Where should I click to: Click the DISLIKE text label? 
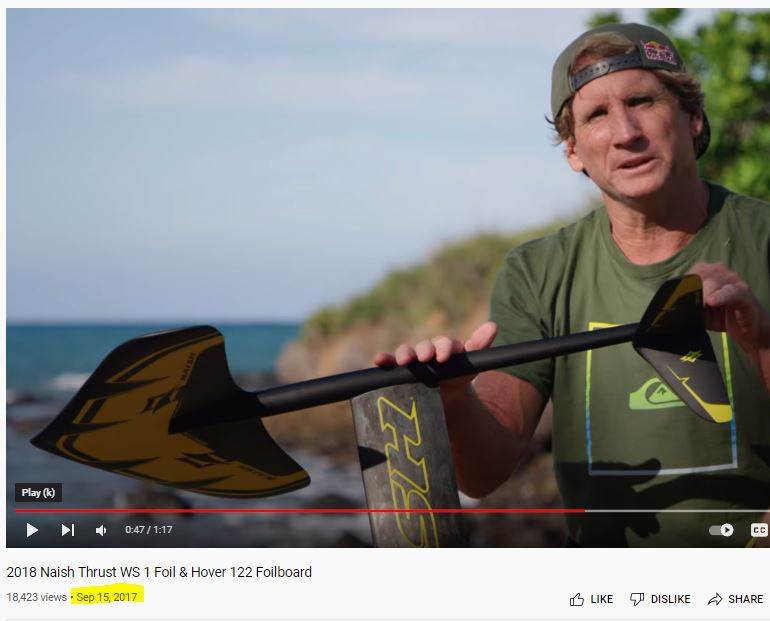(671, 599)
